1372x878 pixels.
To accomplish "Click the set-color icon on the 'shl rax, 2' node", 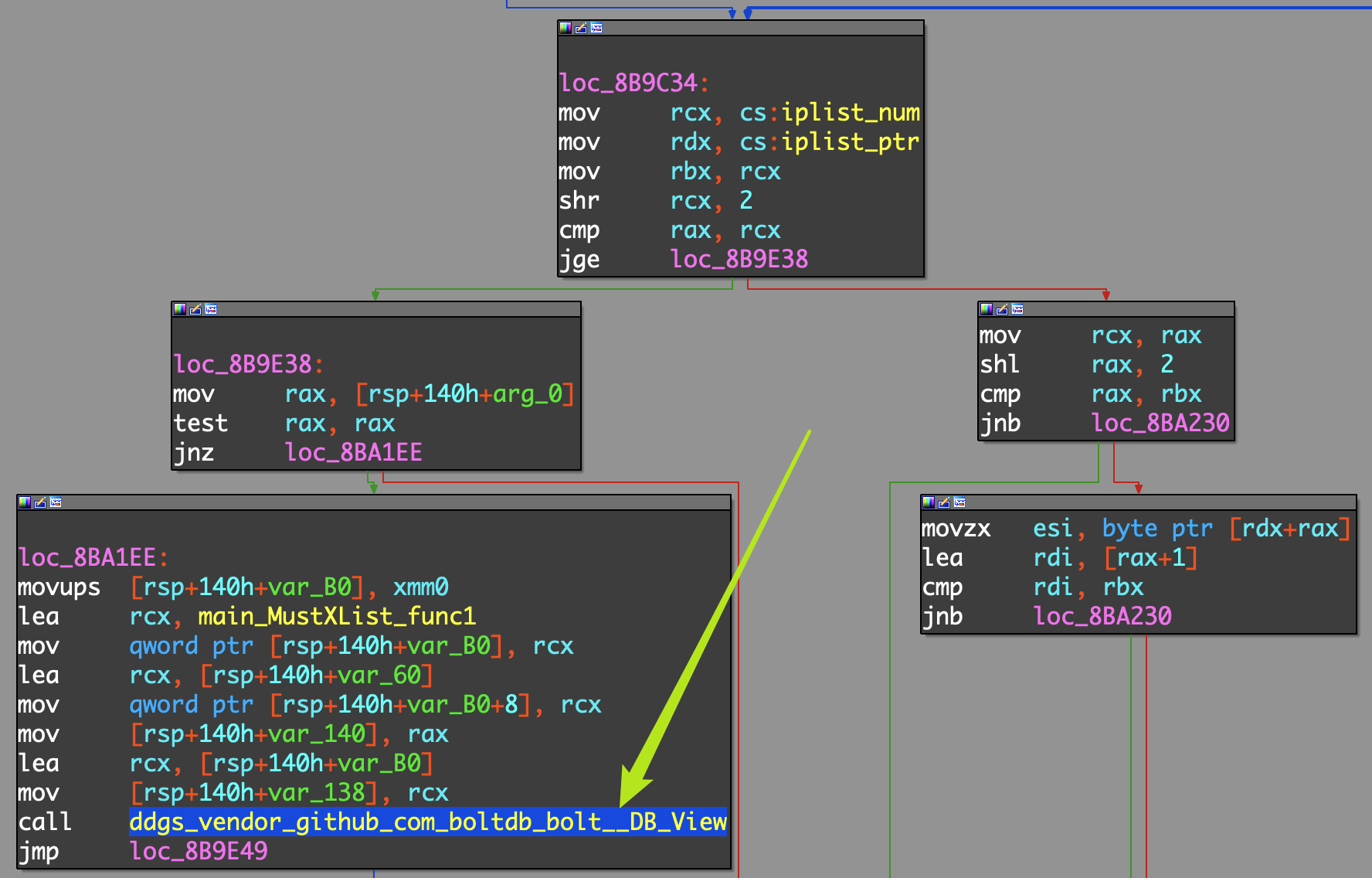I will tap(987, 309).
